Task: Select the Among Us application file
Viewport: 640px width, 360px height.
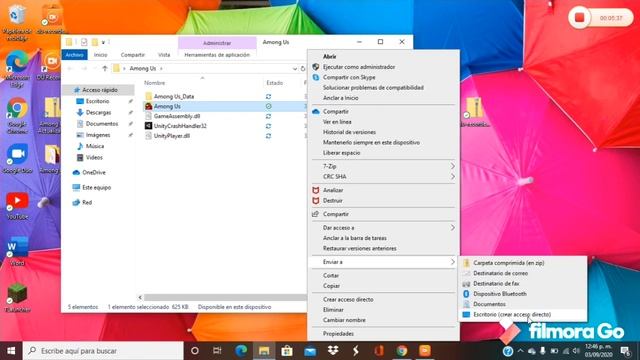Action: tap(167, 106)
